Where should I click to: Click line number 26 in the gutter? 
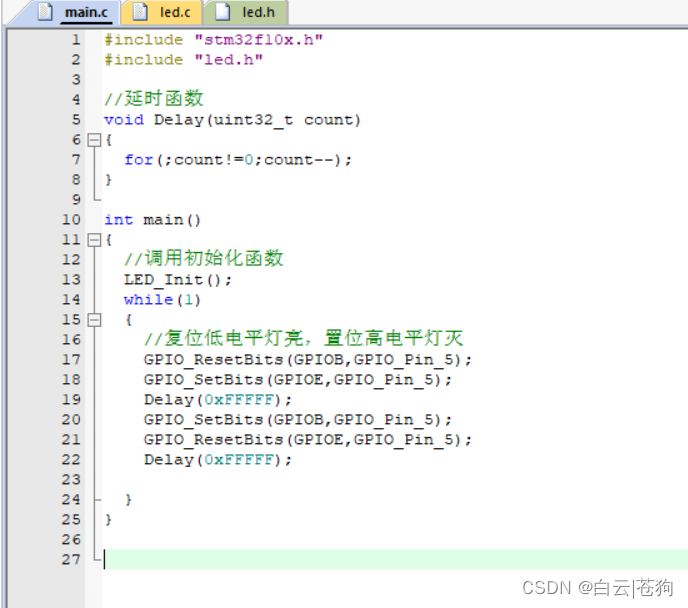pyautogui.click(x=71, y=540)
